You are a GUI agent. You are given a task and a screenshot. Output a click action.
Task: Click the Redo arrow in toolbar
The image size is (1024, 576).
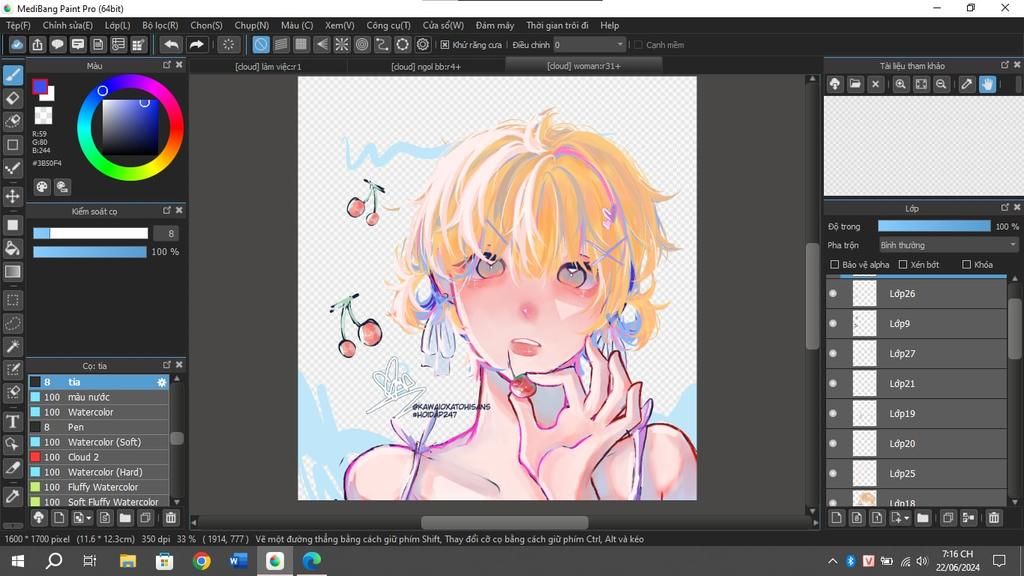196,44
